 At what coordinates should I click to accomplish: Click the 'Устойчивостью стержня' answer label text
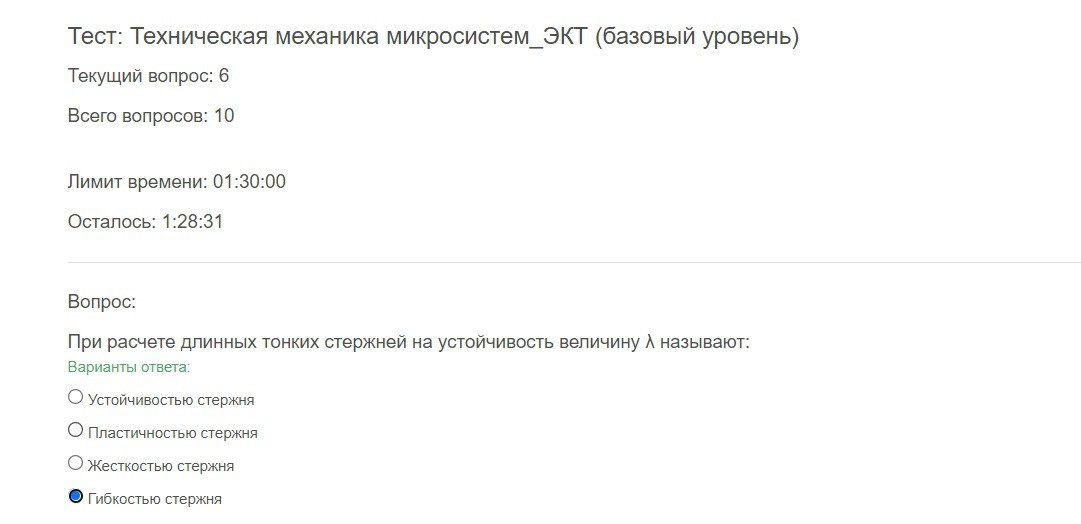[x=171, y=400]
